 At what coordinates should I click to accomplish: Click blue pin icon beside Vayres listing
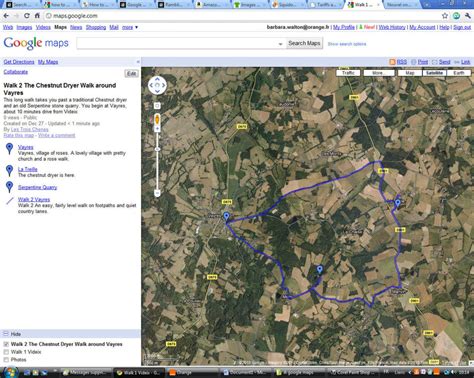coord(10,149)
